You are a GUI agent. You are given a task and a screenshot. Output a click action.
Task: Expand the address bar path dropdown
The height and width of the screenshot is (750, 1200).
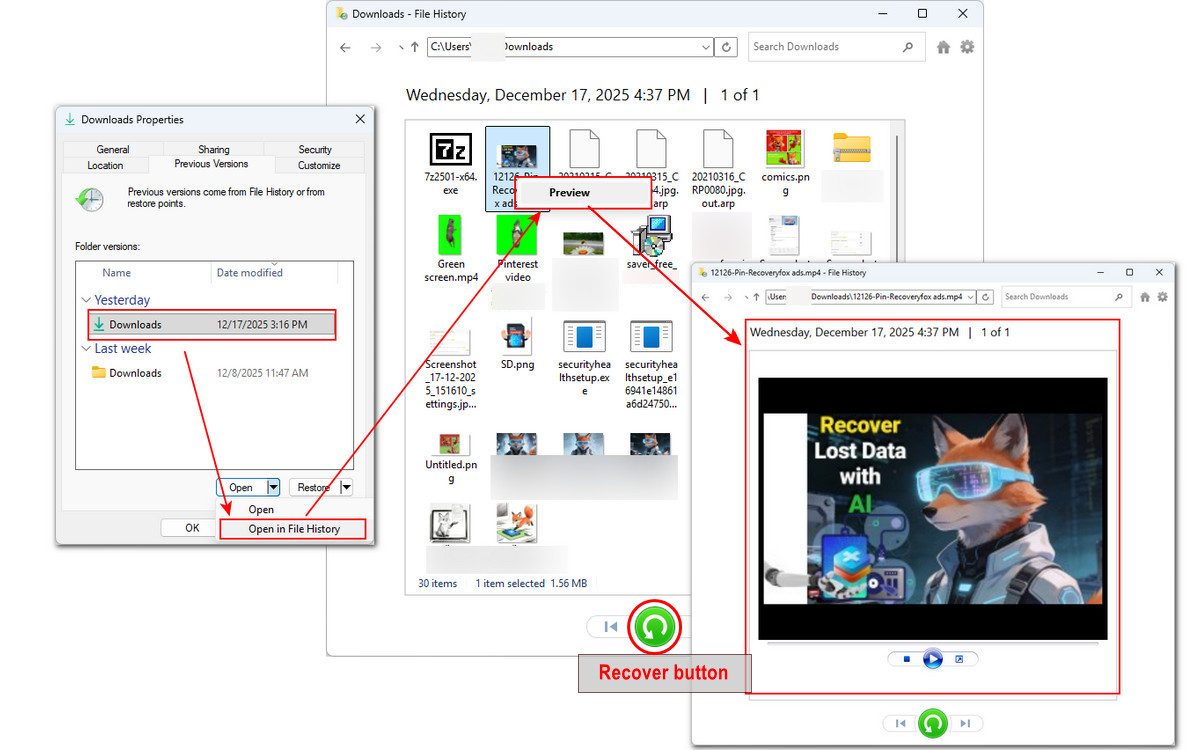point(706,47)
